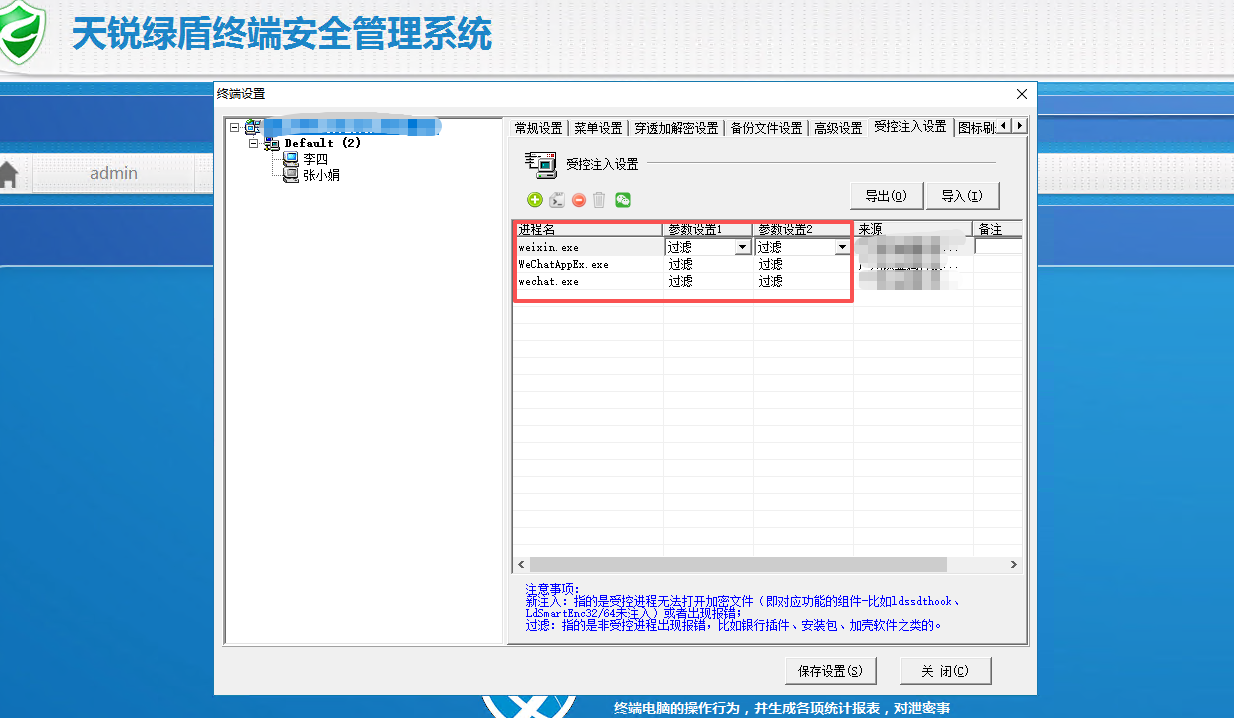
Task: Select 李四 in the tree
Action: (315, 159)
